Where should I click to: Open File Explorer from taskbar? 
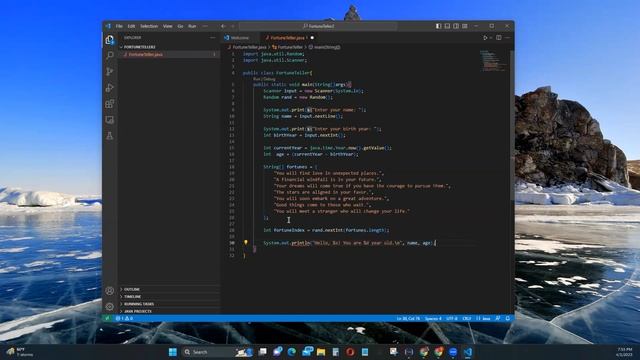(x=321, y=352)
